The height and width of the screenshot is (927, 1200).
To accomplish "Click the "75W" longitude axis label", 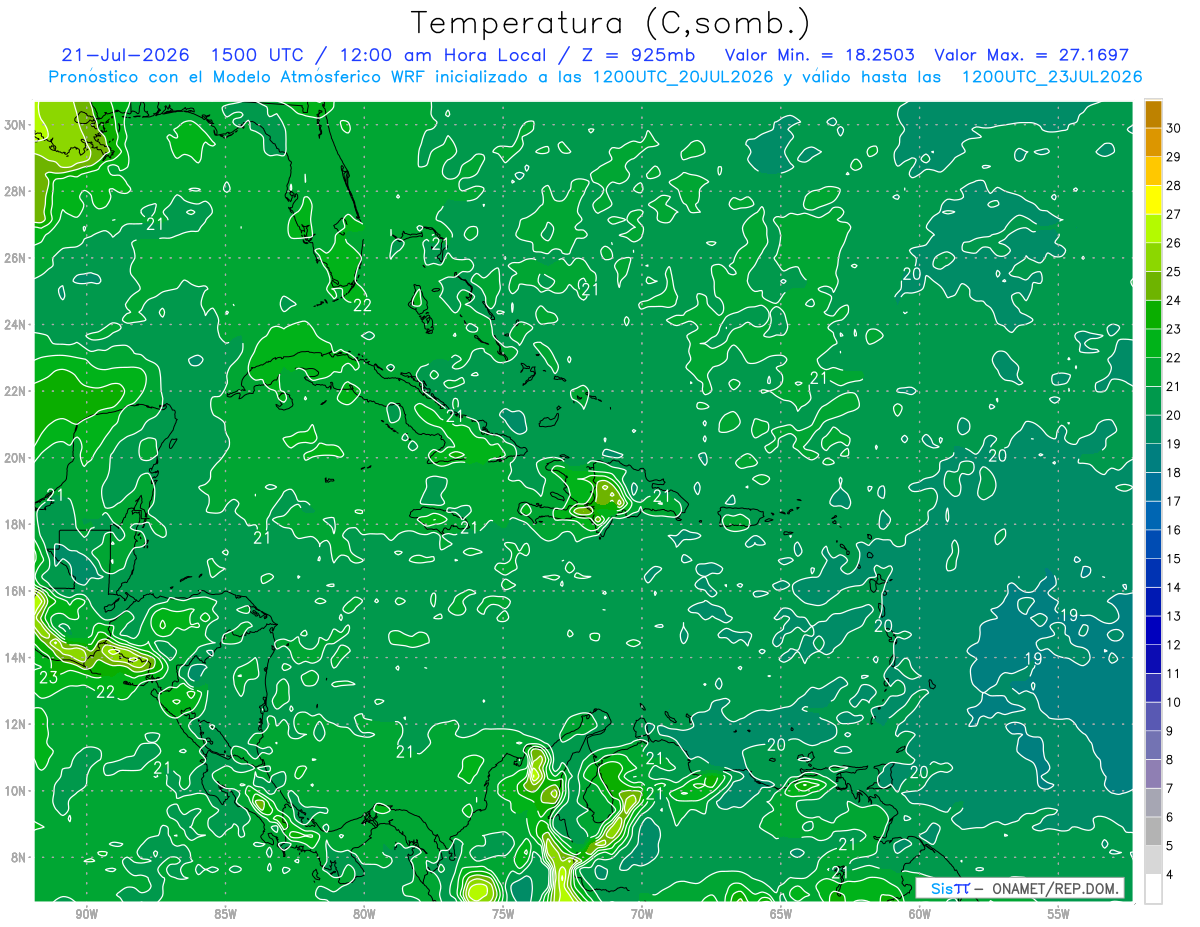I will (x=503, y=914).
